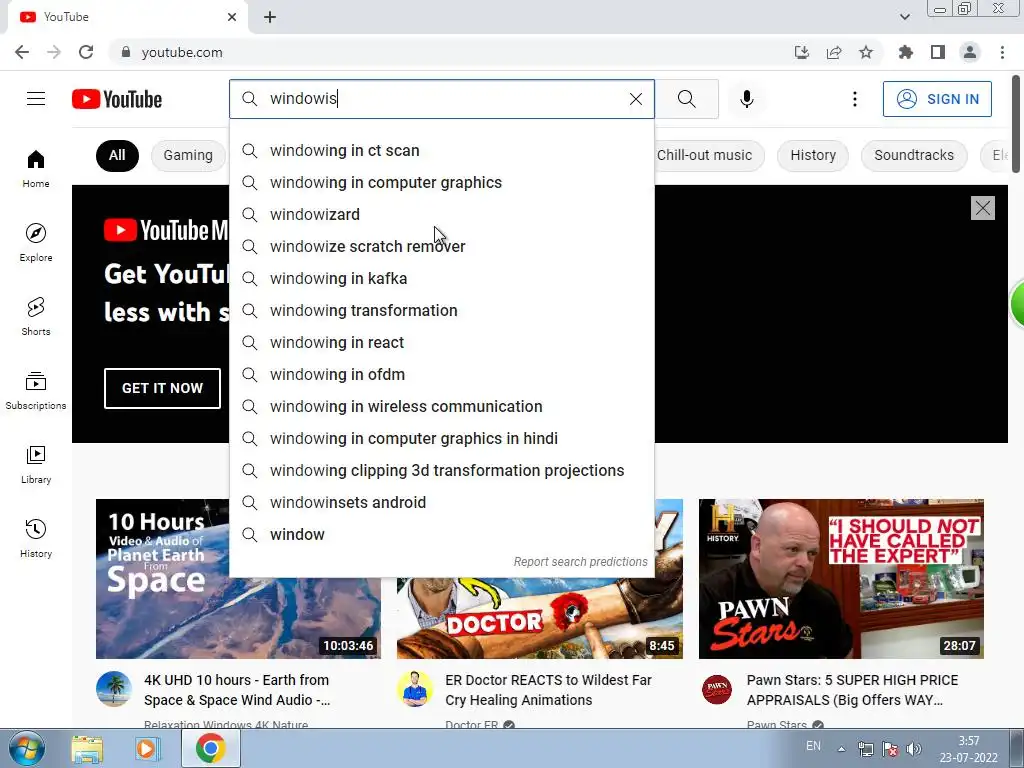The height and width of the screenshot is (768, 1024).
Task: Click the magnifier search button
Action: pos(686,99)
